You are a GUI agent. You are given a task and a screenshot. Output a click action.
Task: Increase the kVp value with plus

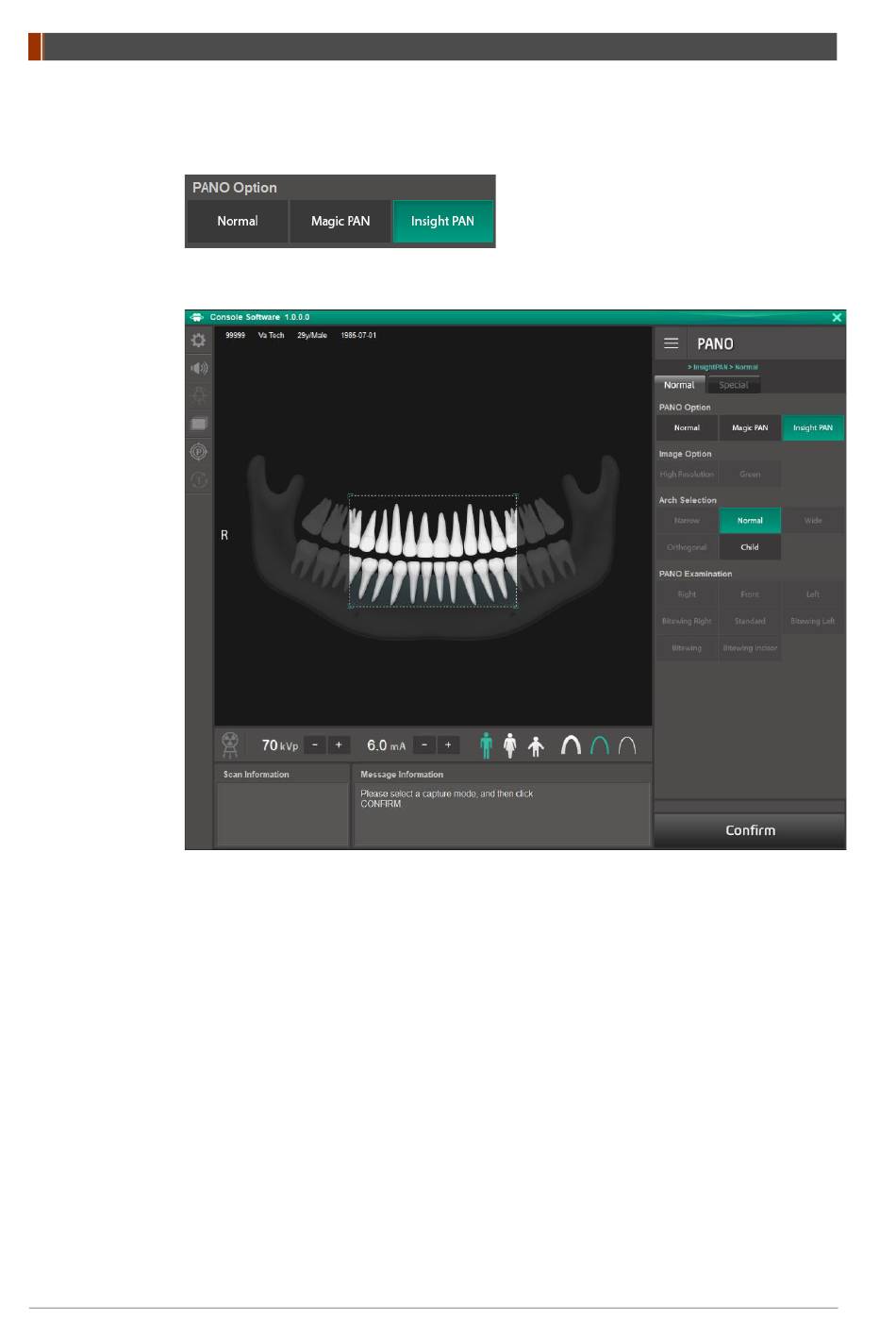(339, 745)
